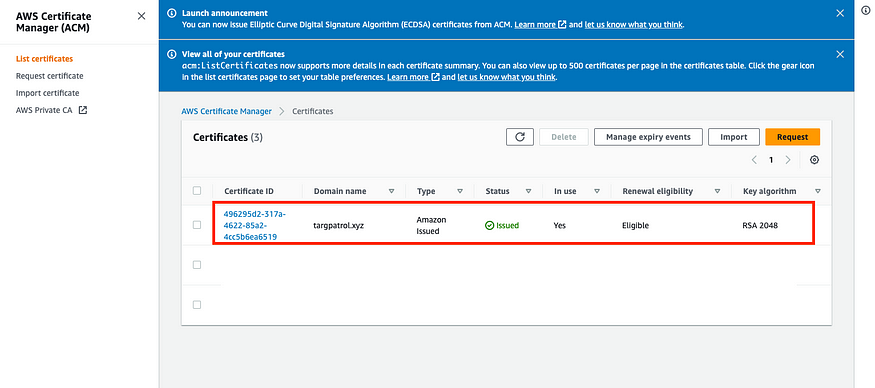875x388 pixels.
Task: Click page number 1 in pagination
Action: coord(771,160)
